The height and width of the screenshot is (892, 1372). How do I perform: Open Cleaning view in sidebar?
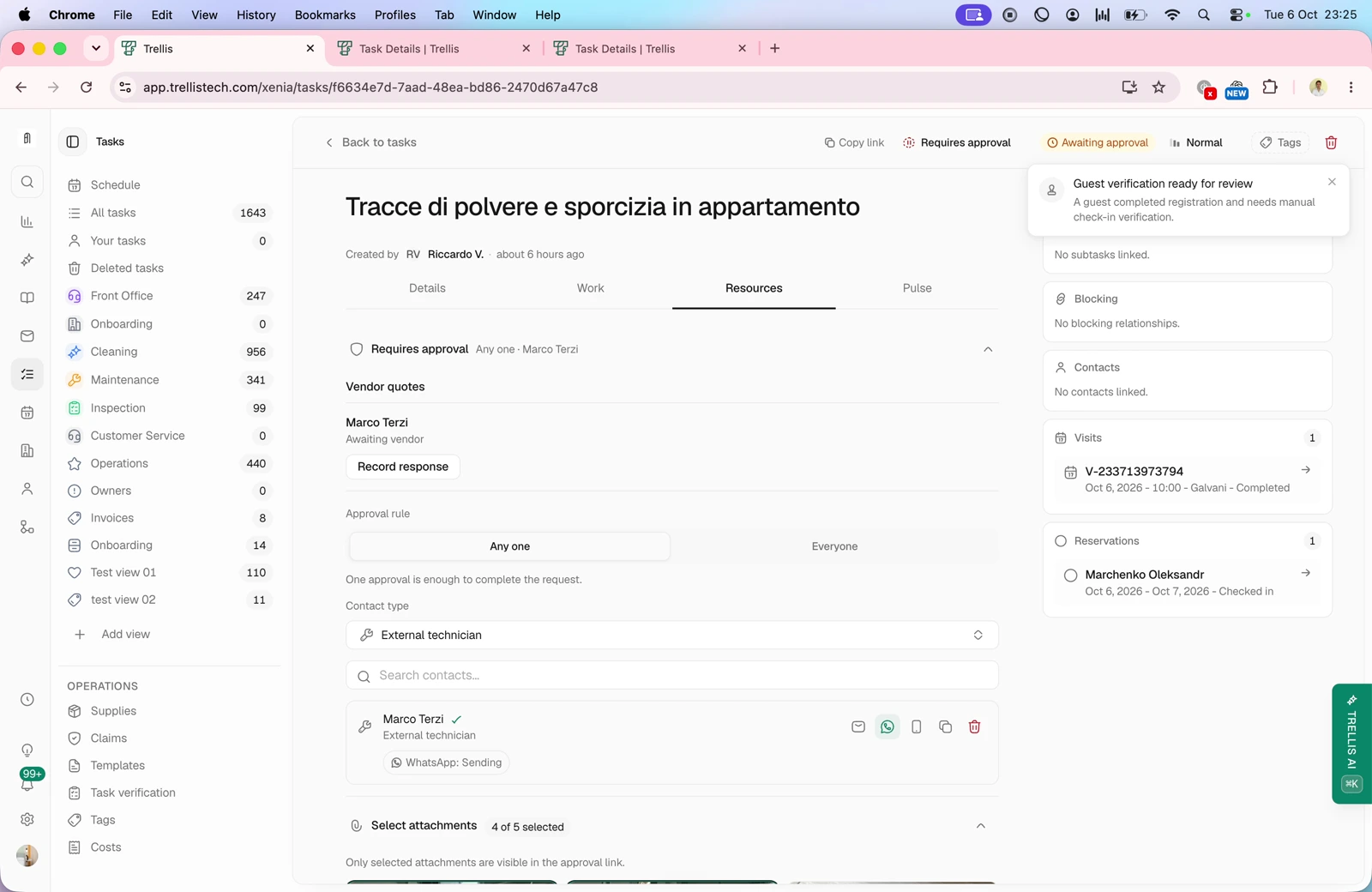pos(169,352)
